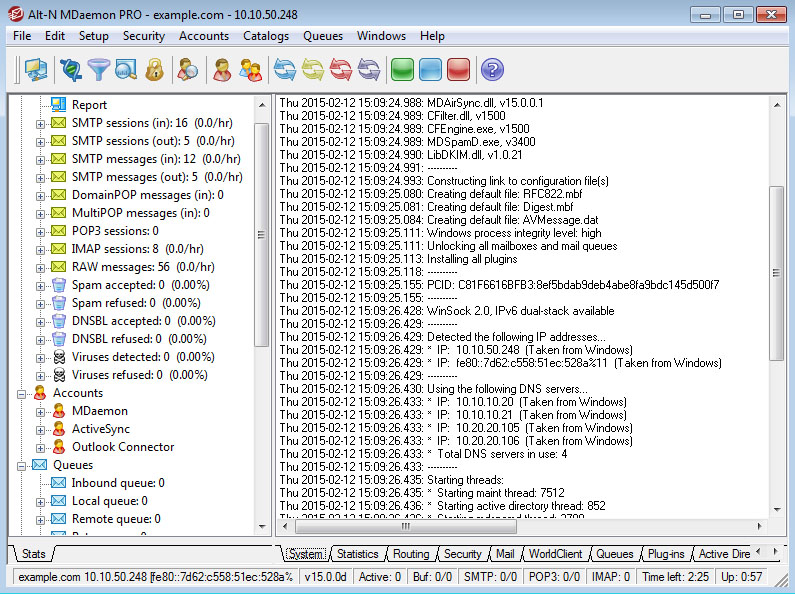
Task: Open the multiple users group icon
Action: pyautogui.click(x=250, y=70)
